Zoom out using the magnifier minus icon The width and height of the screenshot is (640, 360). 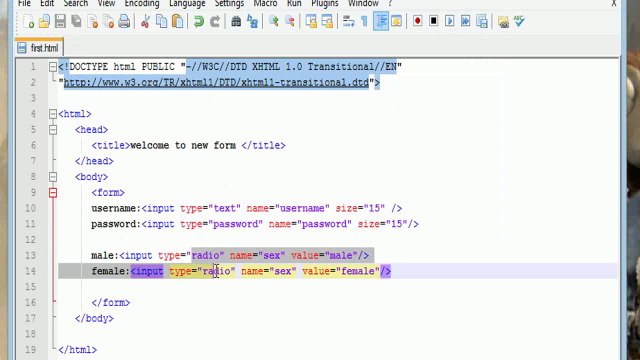coord(290,21)
